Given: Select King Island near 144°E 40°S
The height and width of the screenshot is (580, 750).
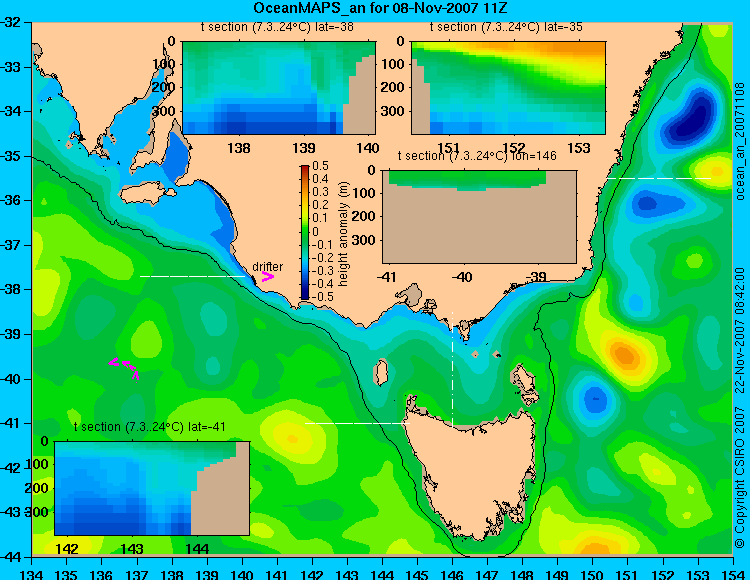Looking at the screenshot, I should coord(381,373).
